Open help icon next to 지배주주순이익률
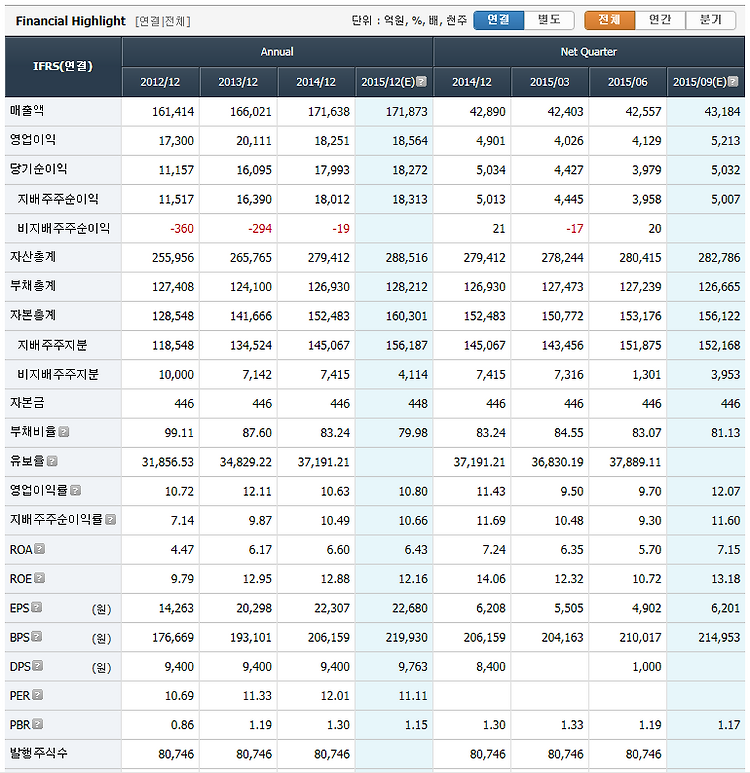750x773 pixels. 110,519
